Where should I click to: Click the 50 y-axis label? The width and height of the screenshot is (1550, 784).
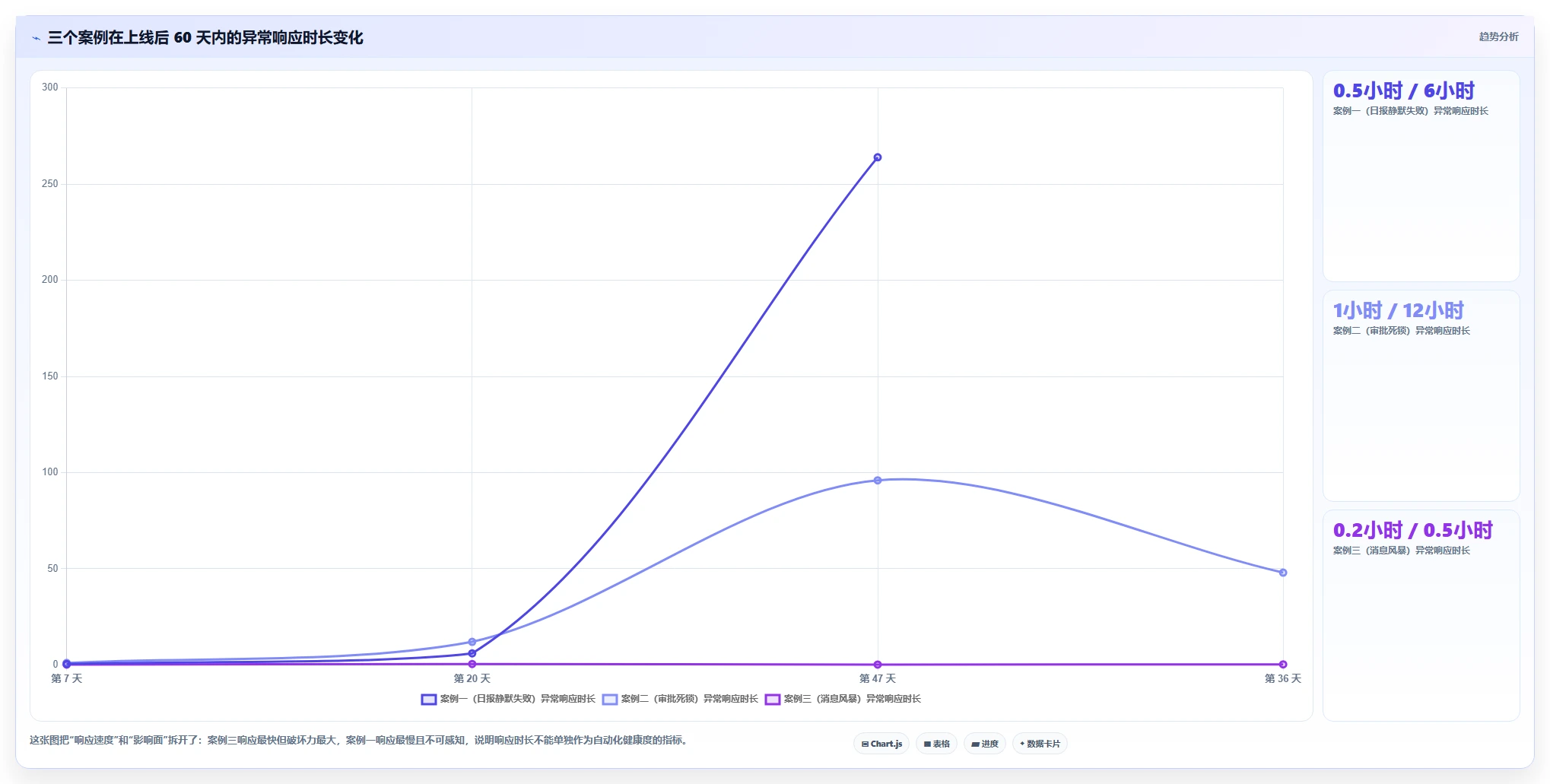[52, 569]
